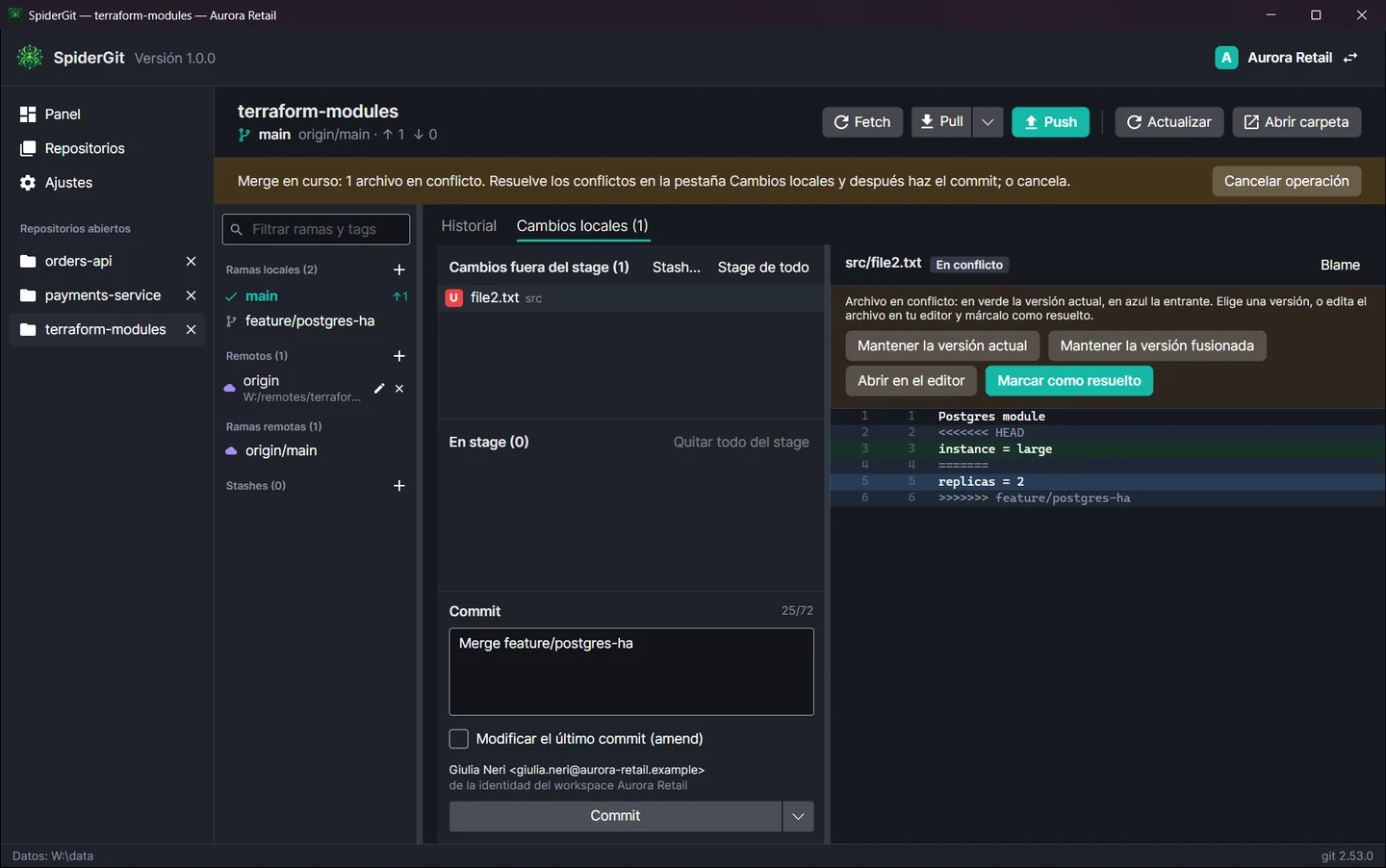This screenshot has width=1386, height=868.
Task: Click Mantener la versión actual
Action: click(x=942, y=345)
